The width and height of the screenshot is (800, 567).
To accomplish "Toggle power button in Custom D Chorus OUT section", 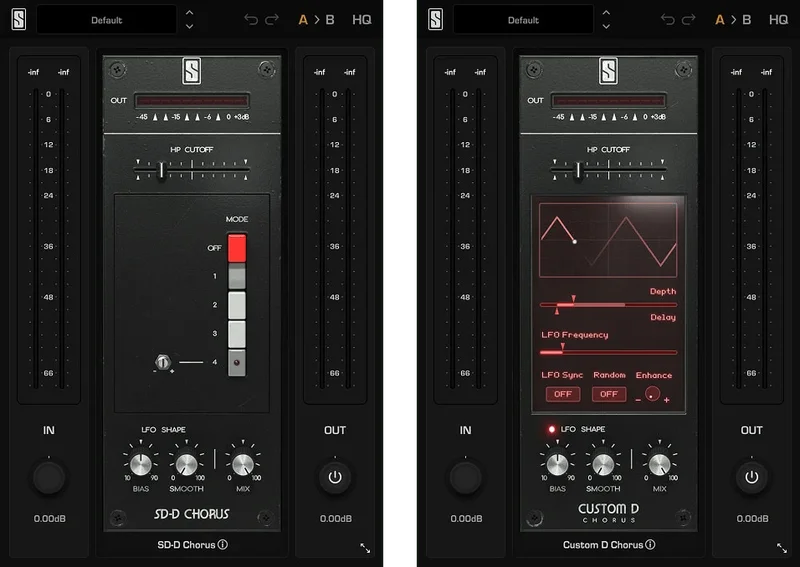I will tap(752, 477).
